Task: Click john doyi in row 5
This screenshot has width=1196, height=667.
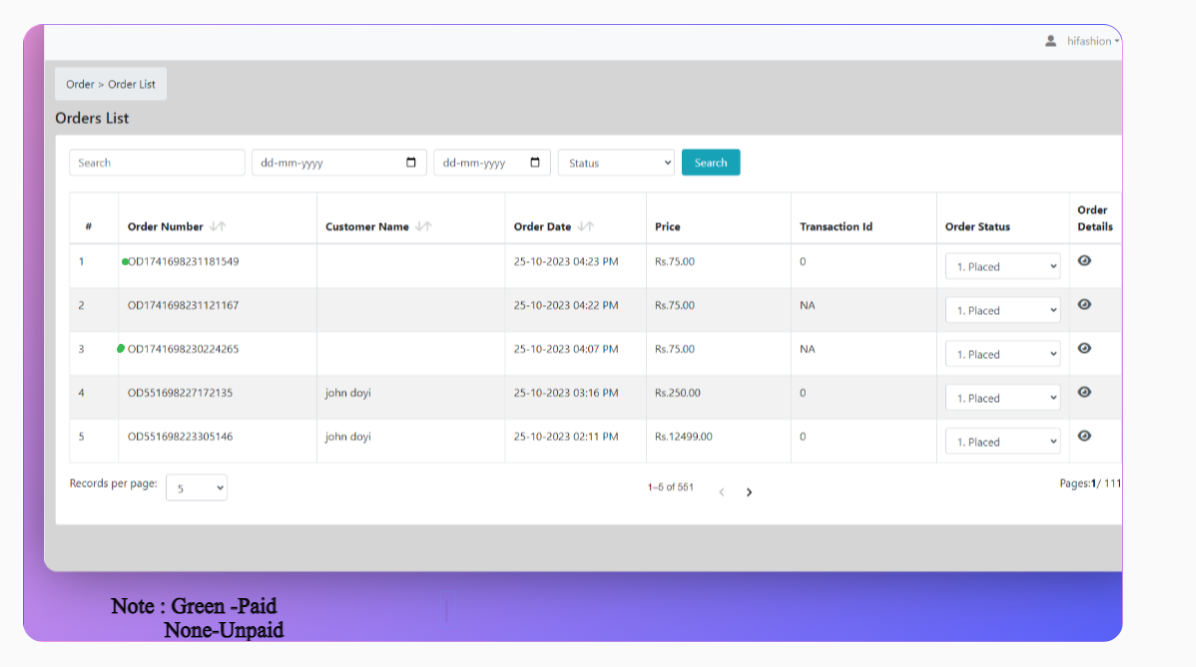Action: pyautogui.click(x=348, y=437)
